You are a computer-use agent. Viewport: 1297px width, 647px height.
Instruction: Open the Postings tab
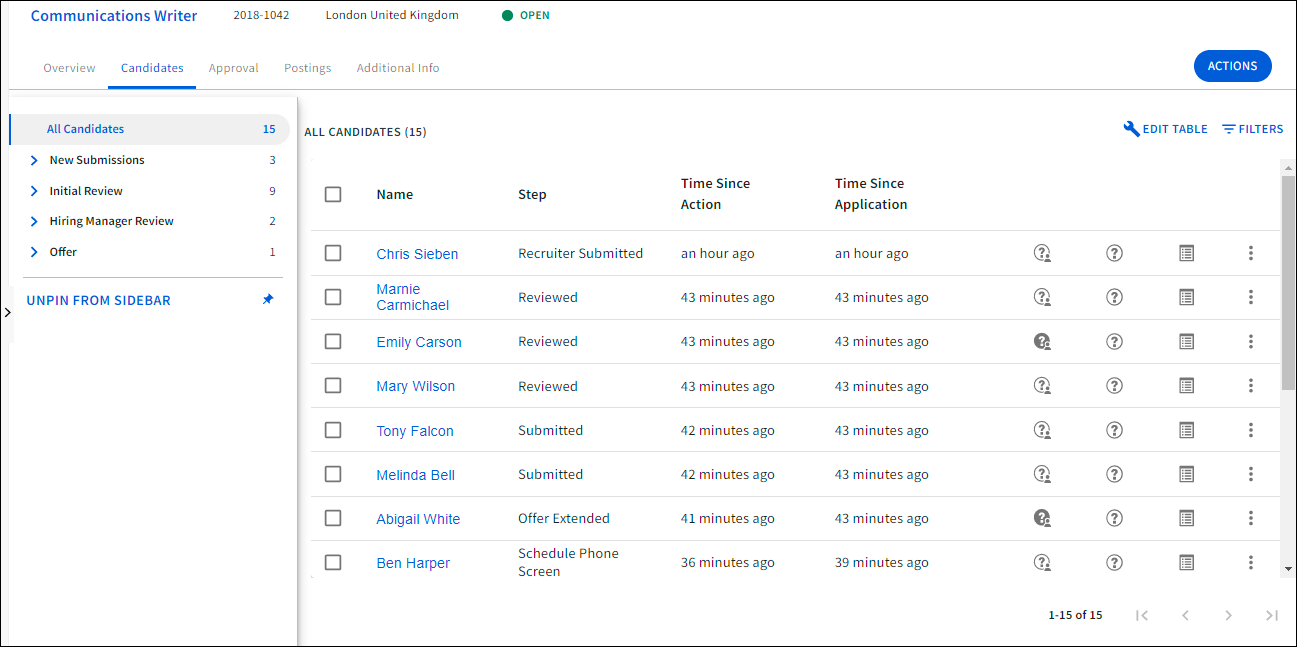pyautogui.click(x=307, y=68)
